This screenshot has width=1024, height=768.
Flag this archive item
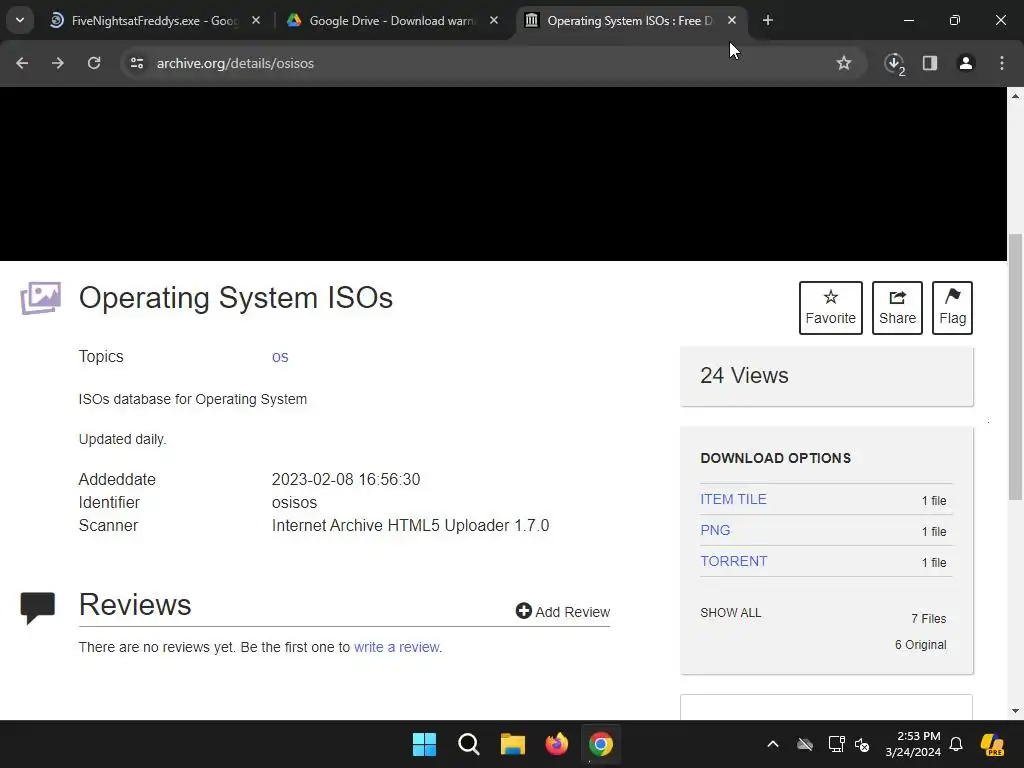[952, 308]
